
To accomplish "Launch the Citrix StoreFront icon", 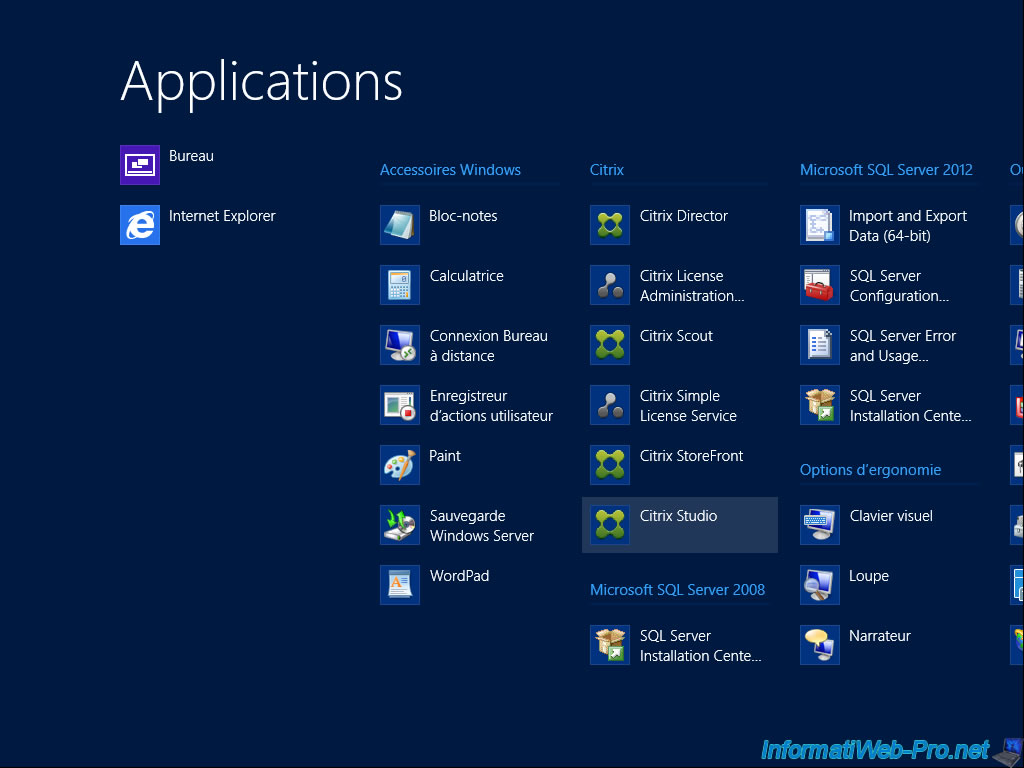I will 610,465.
